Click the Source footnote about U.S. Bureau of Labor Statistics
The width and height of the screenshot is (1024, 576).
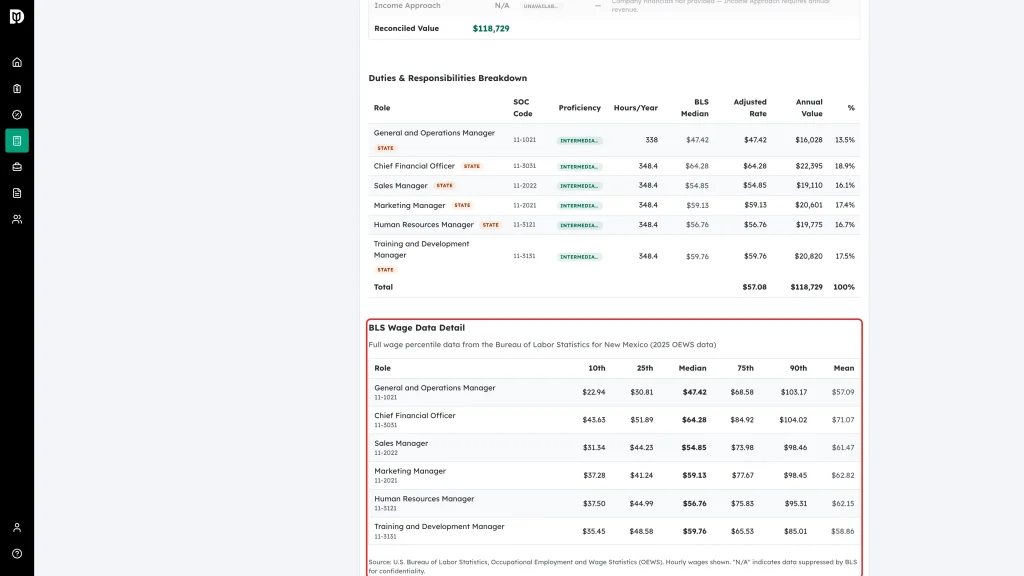point(613,566)
